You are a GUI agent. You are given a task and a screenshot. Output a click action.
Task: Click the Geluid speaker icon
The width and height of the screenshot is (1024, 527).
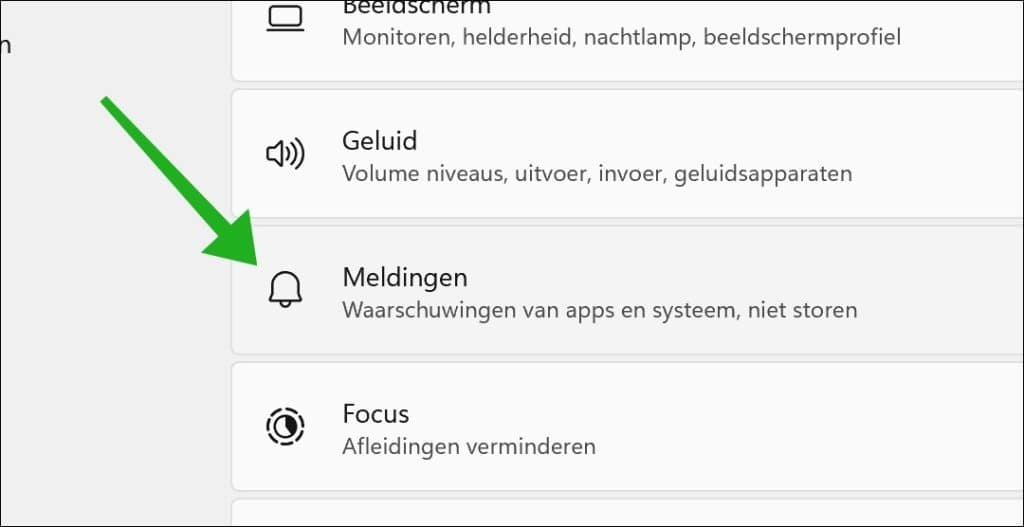pos(285,153)
